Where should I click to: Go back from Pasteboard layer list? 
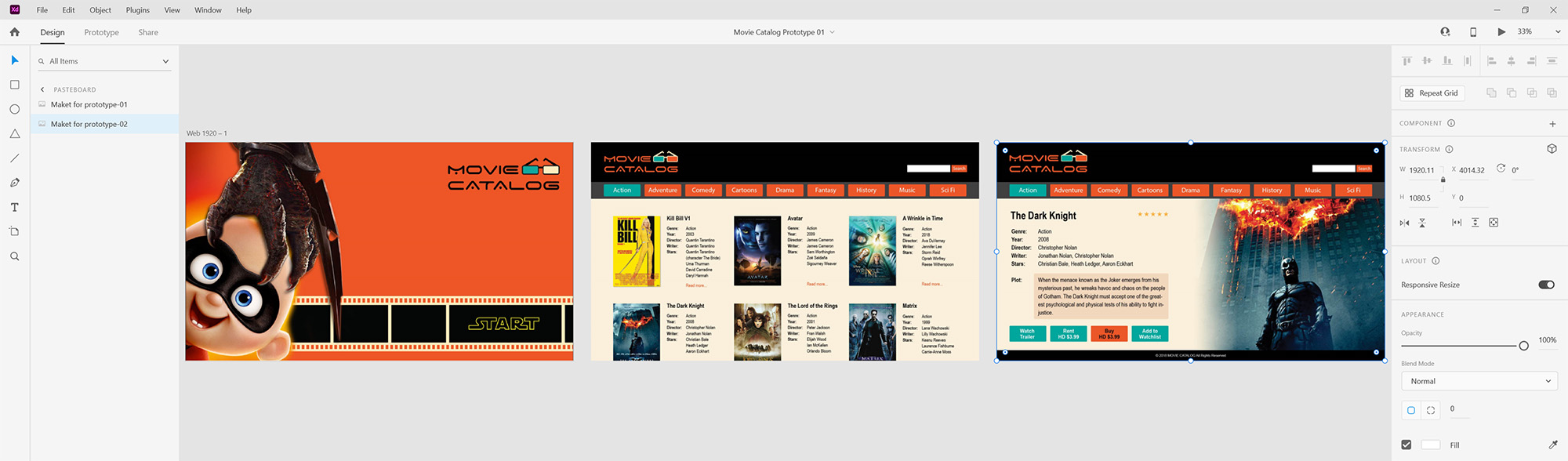click(x=42, y=90)
